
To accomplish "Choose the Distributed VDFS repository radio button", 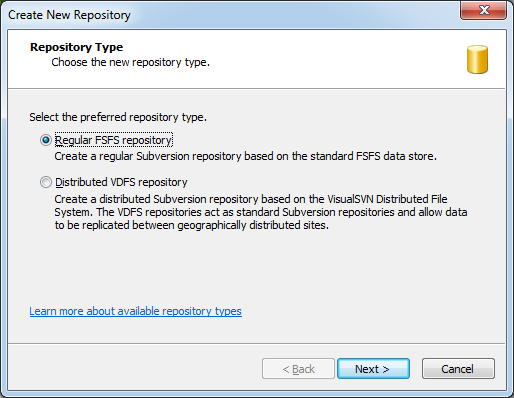I will tap(46, 182).
